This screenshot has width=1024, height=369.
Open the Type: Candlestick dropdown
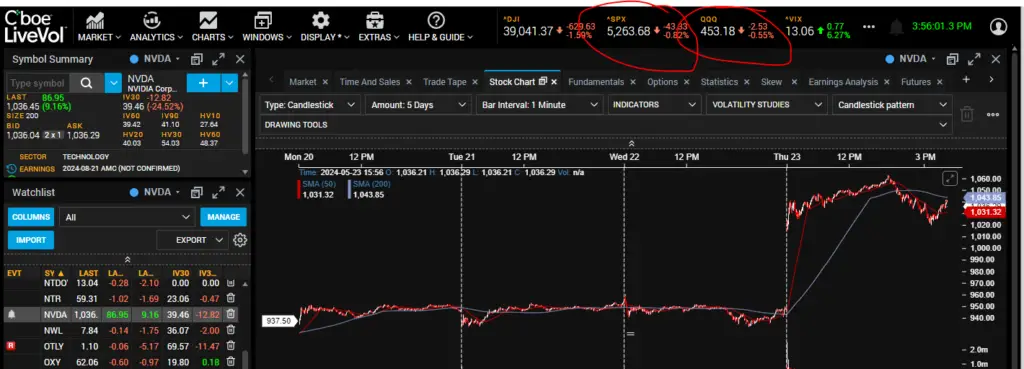(310, 104)
